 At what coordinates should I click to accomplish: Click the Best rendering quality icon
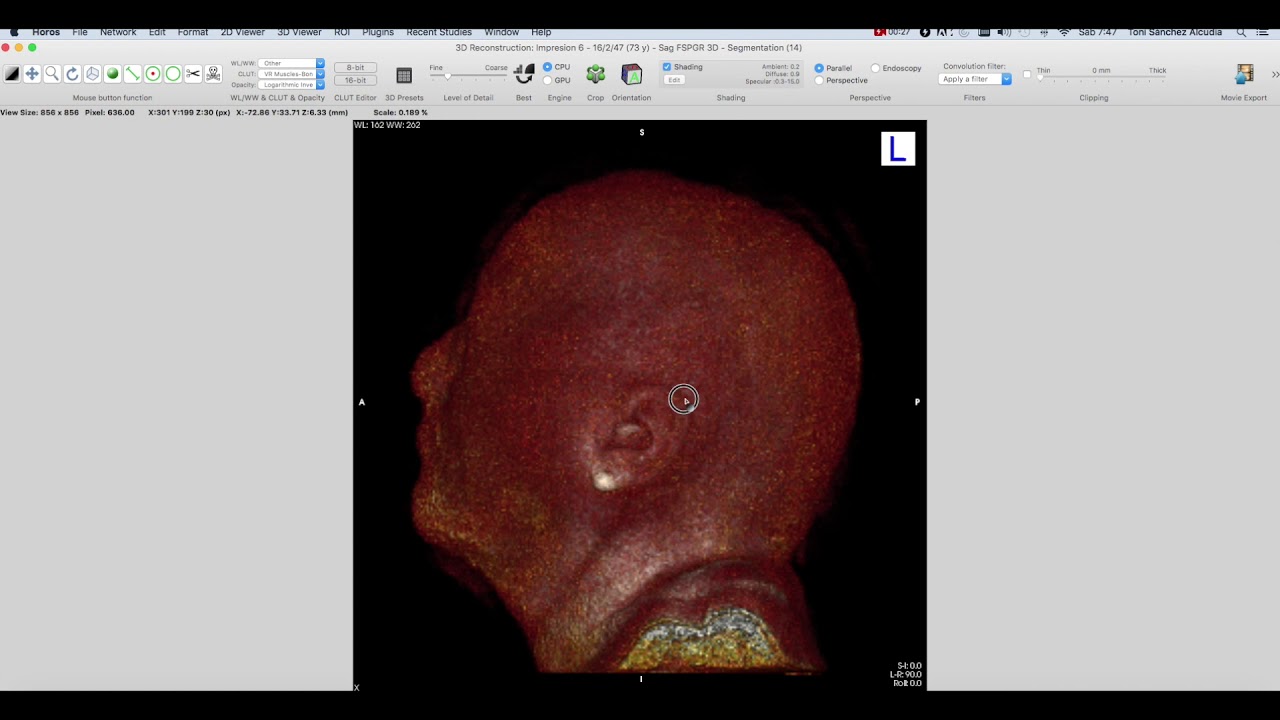coord(524,74)
